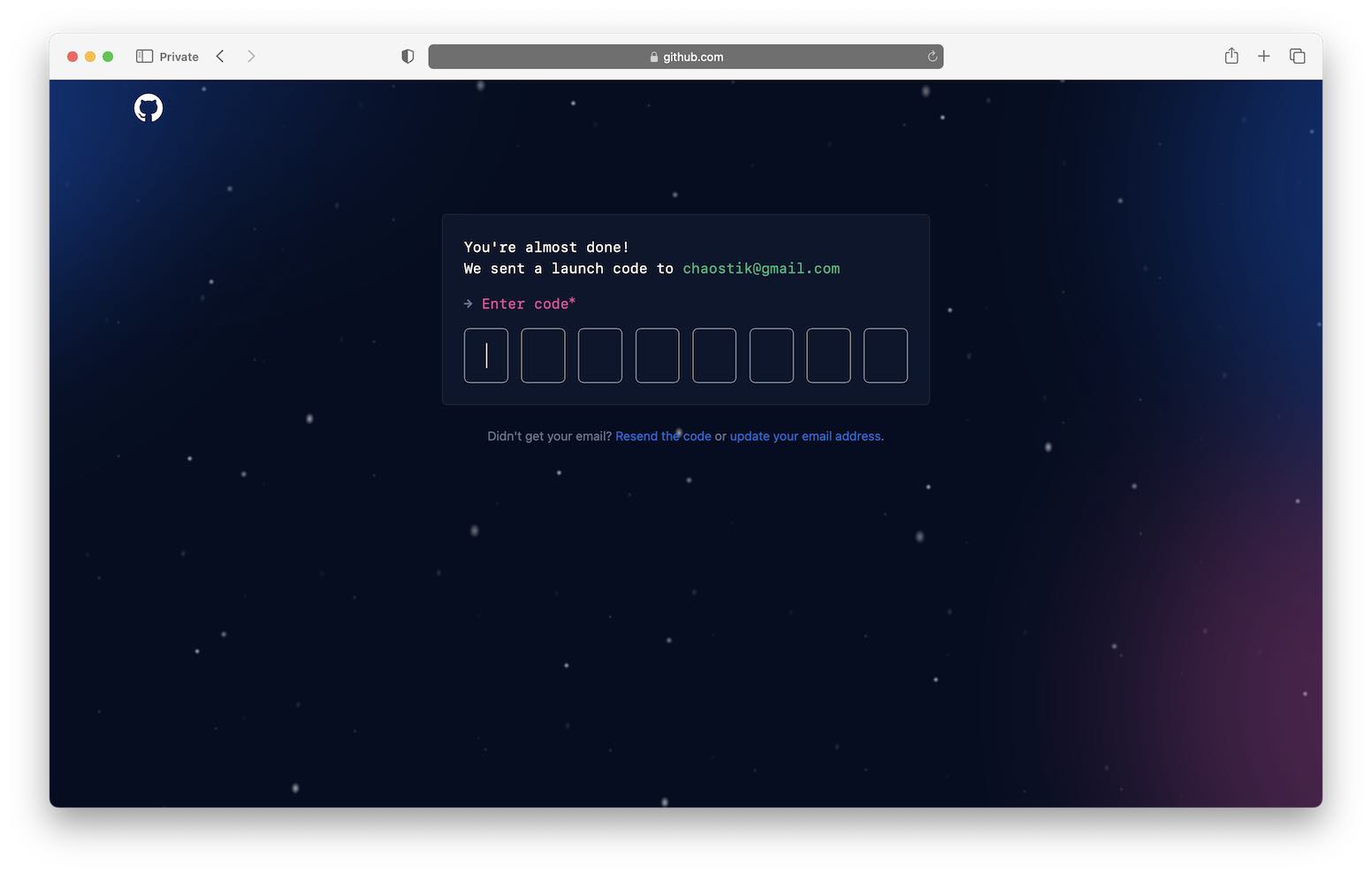Click the second launch code digit box
This screenshot has height=873, width=1372.
(543, 356)
